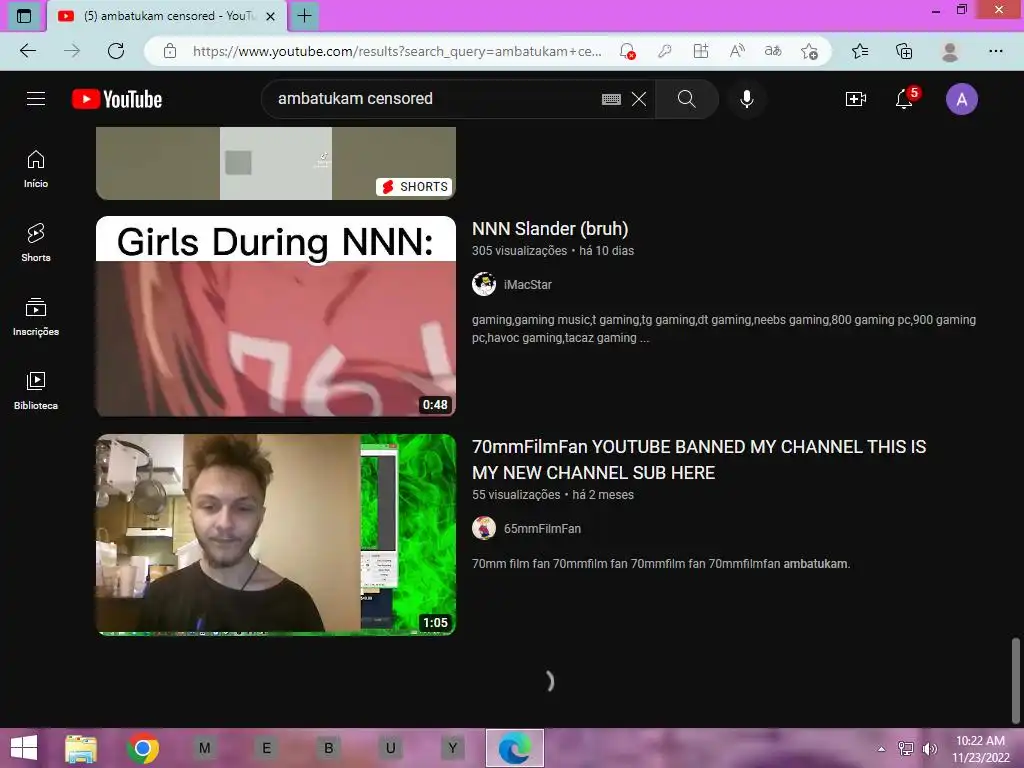This screenshot has width=1024, height=768.
Task: Open the apps grid icon in address bar
Action: [701, 51]
